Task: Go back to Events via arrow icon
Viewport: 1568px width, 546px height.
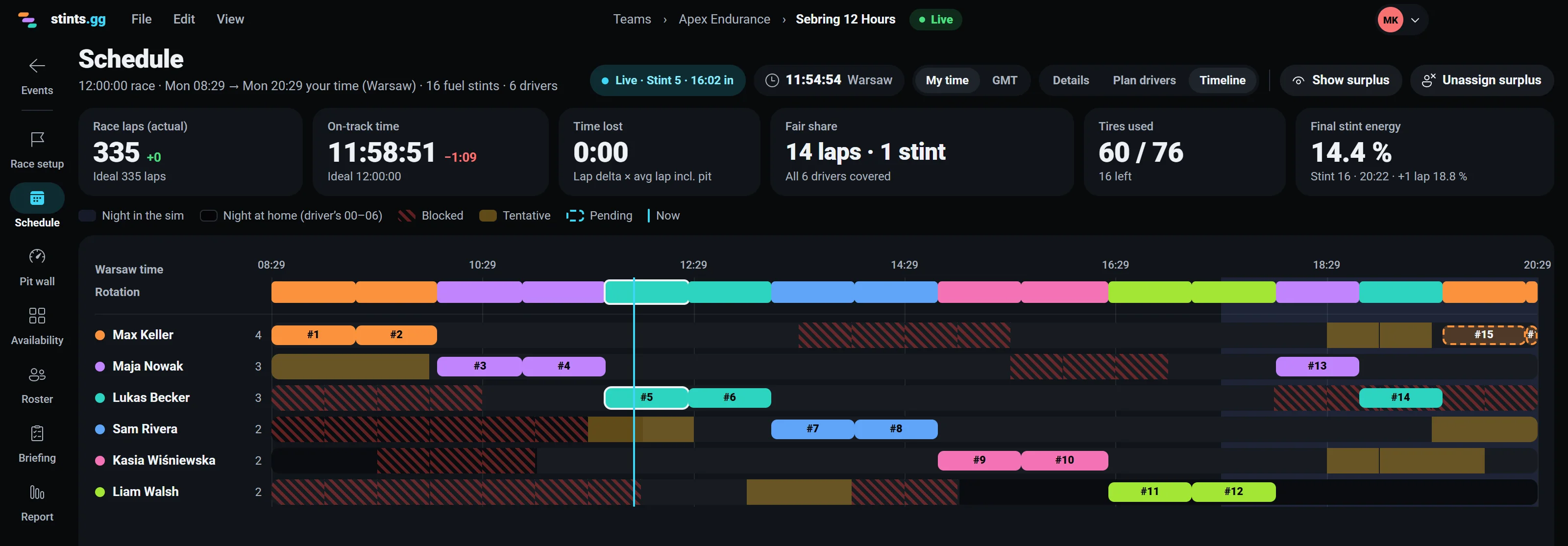Action: (37, 66)
